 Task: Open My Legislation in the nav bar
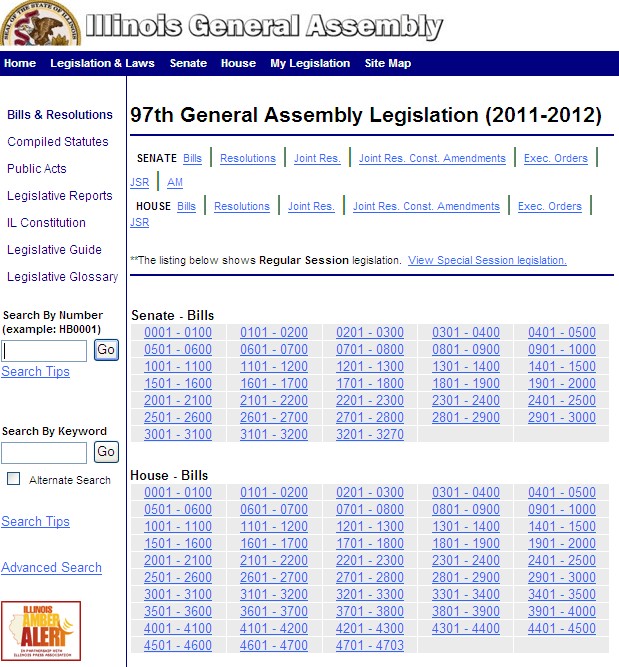point(310,63)
